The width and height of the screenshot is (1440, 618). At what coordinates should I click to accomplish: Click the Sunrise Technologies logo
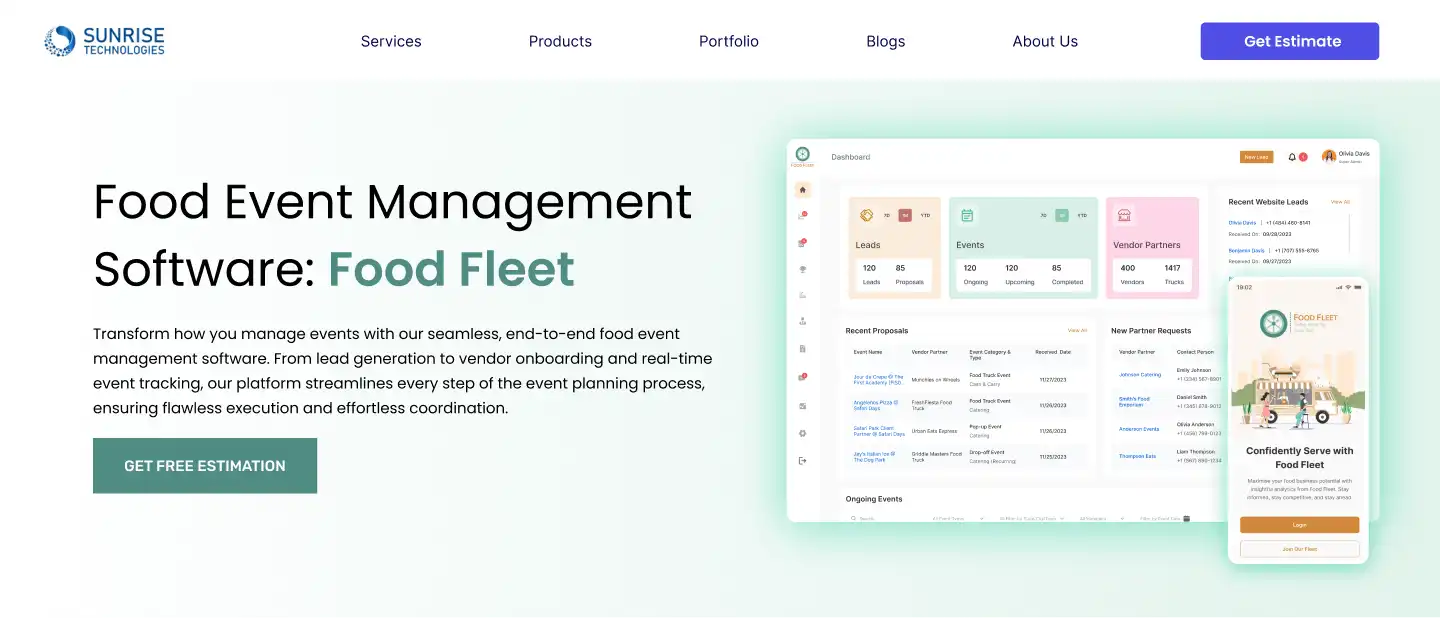tap(103, 40)
